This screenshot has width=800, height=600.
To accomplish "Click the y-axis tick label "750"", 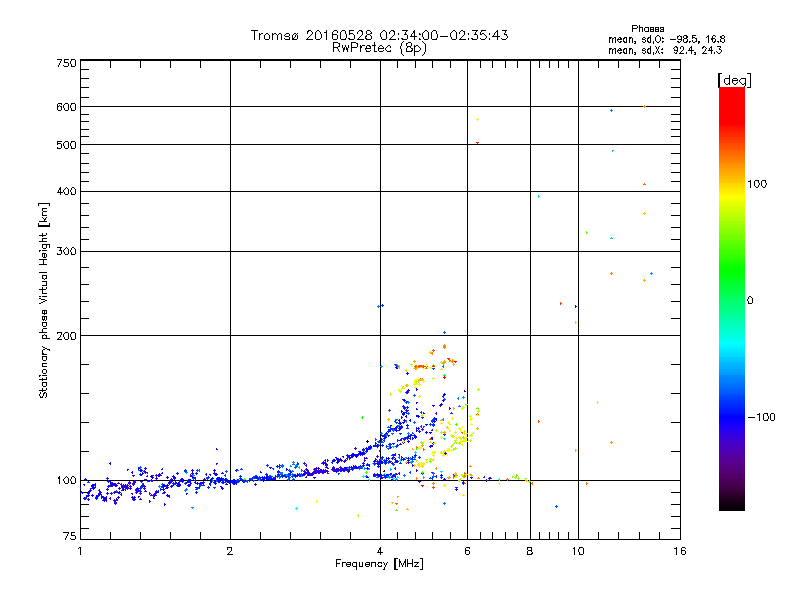I will tap(66, 63).
